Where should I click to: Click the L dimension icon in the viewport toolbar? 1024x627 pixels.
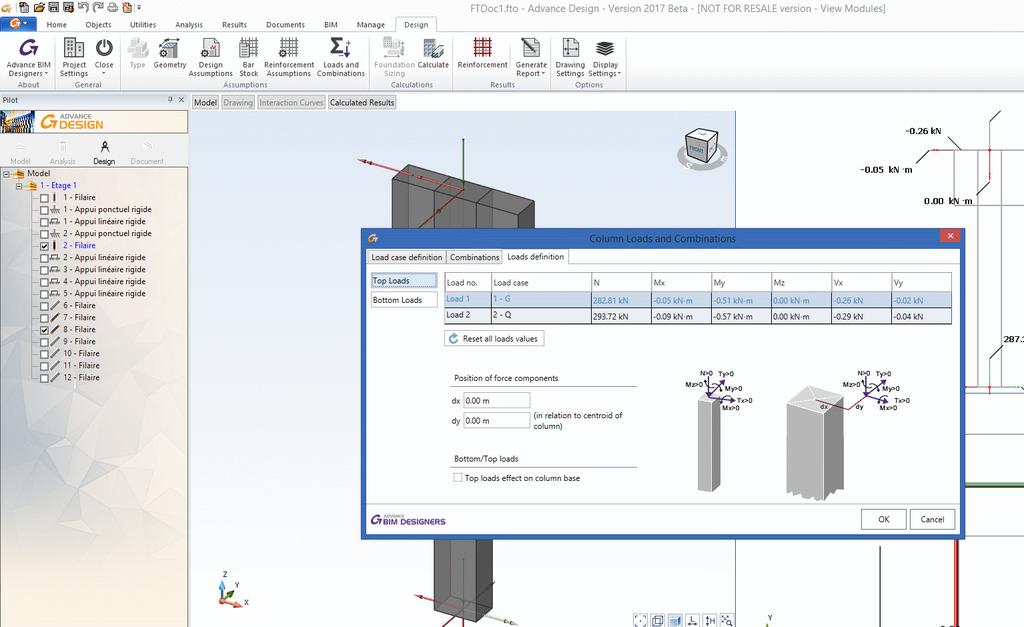(x=692, y=620)
